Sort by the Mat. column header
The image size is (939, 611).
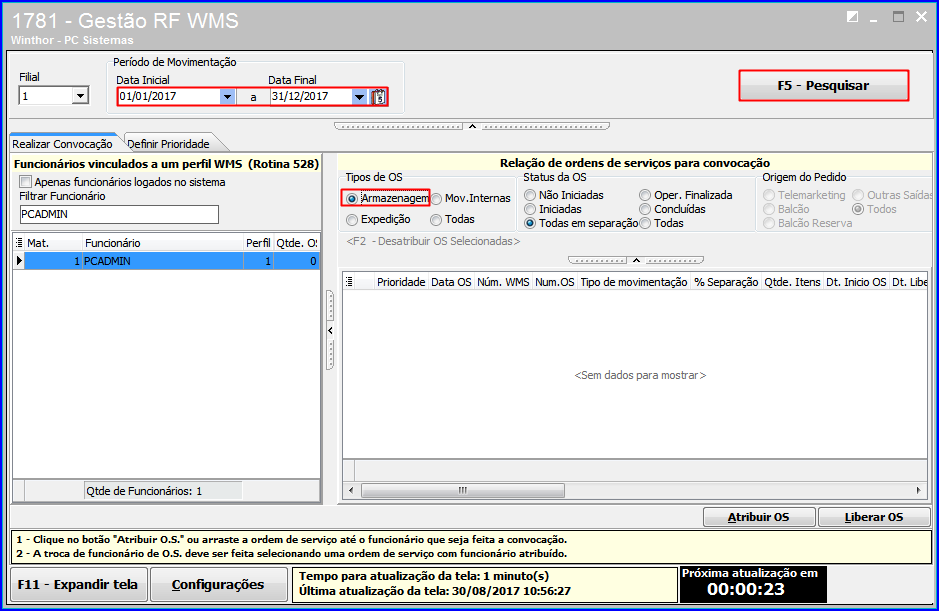pyautogui.click(x=53, y=243)
